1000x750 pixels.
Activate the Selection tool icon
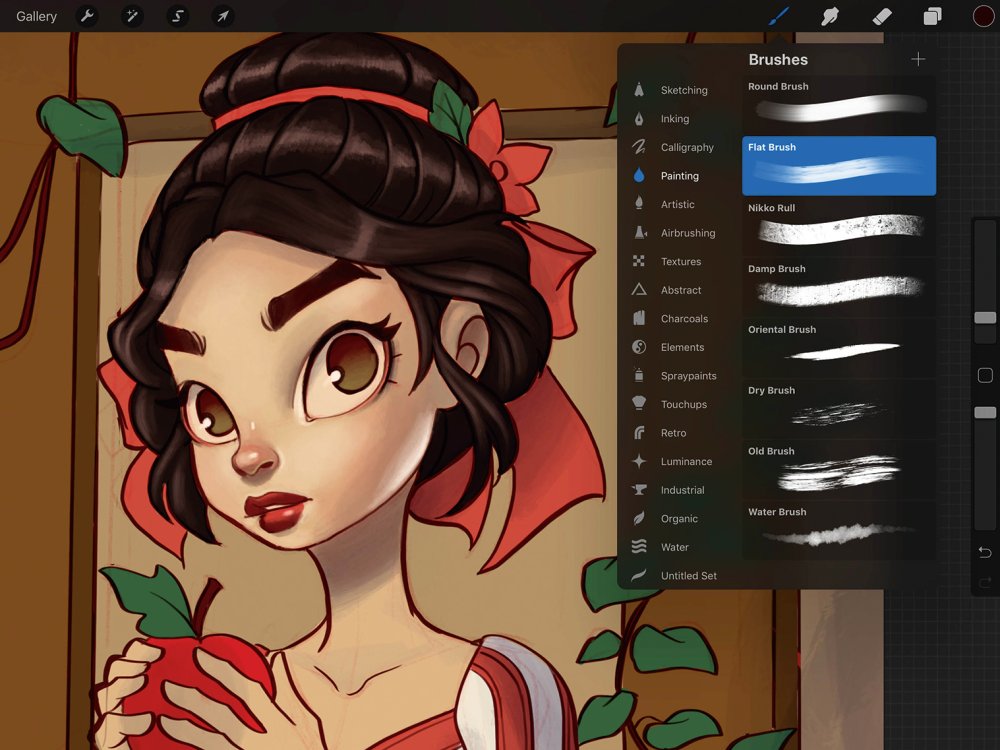(177, 16)
